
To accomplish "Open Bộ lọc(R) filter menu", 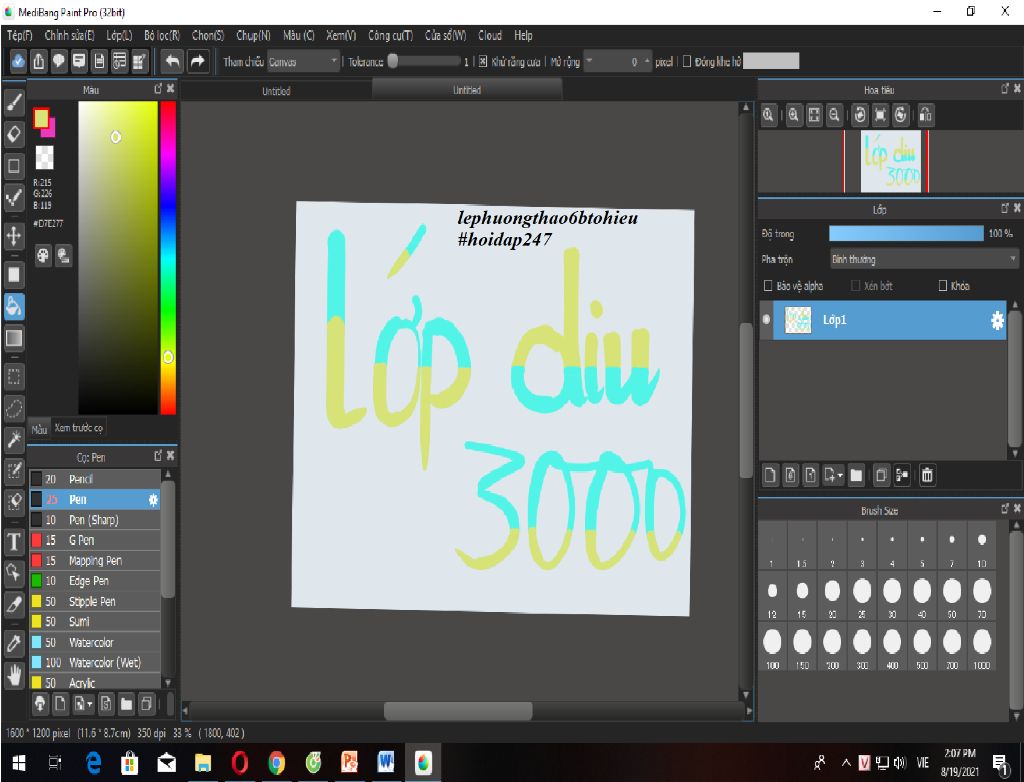I will [x=162, y=35].
